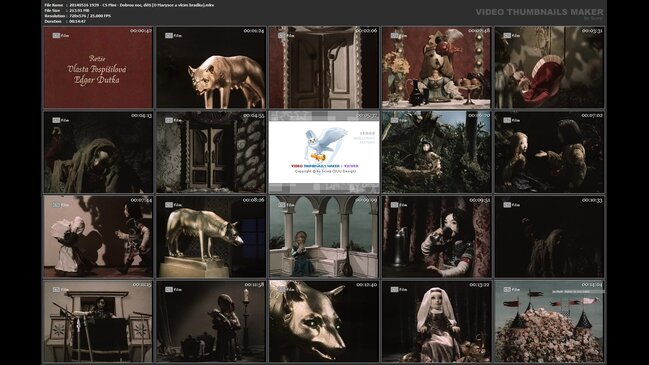Open the white-veiled puppet woman thumbnail
649x365 pixels.
tap(437, 322)
